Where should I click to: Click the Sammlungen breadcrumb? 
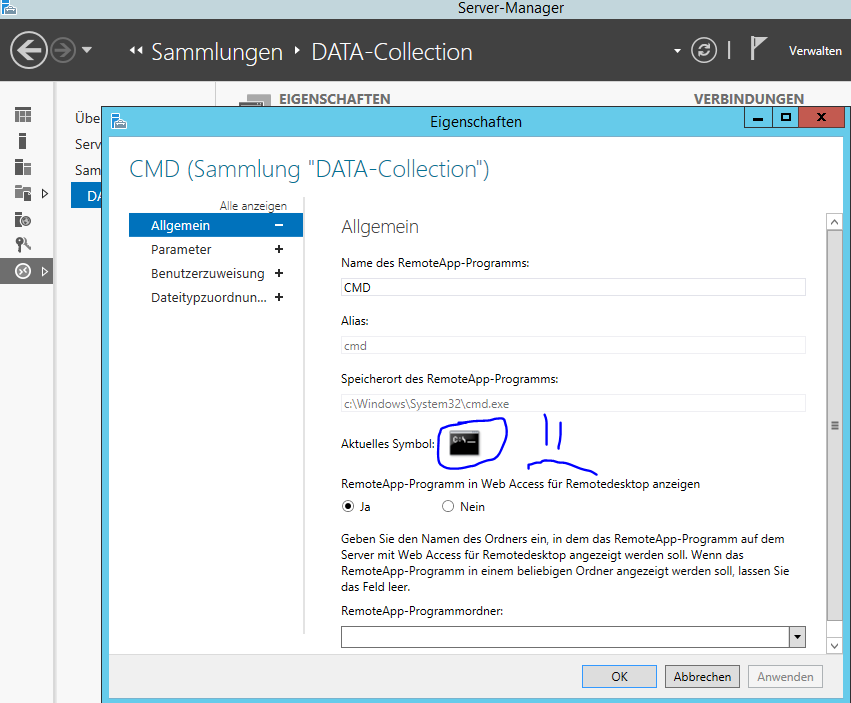[217, 52]
